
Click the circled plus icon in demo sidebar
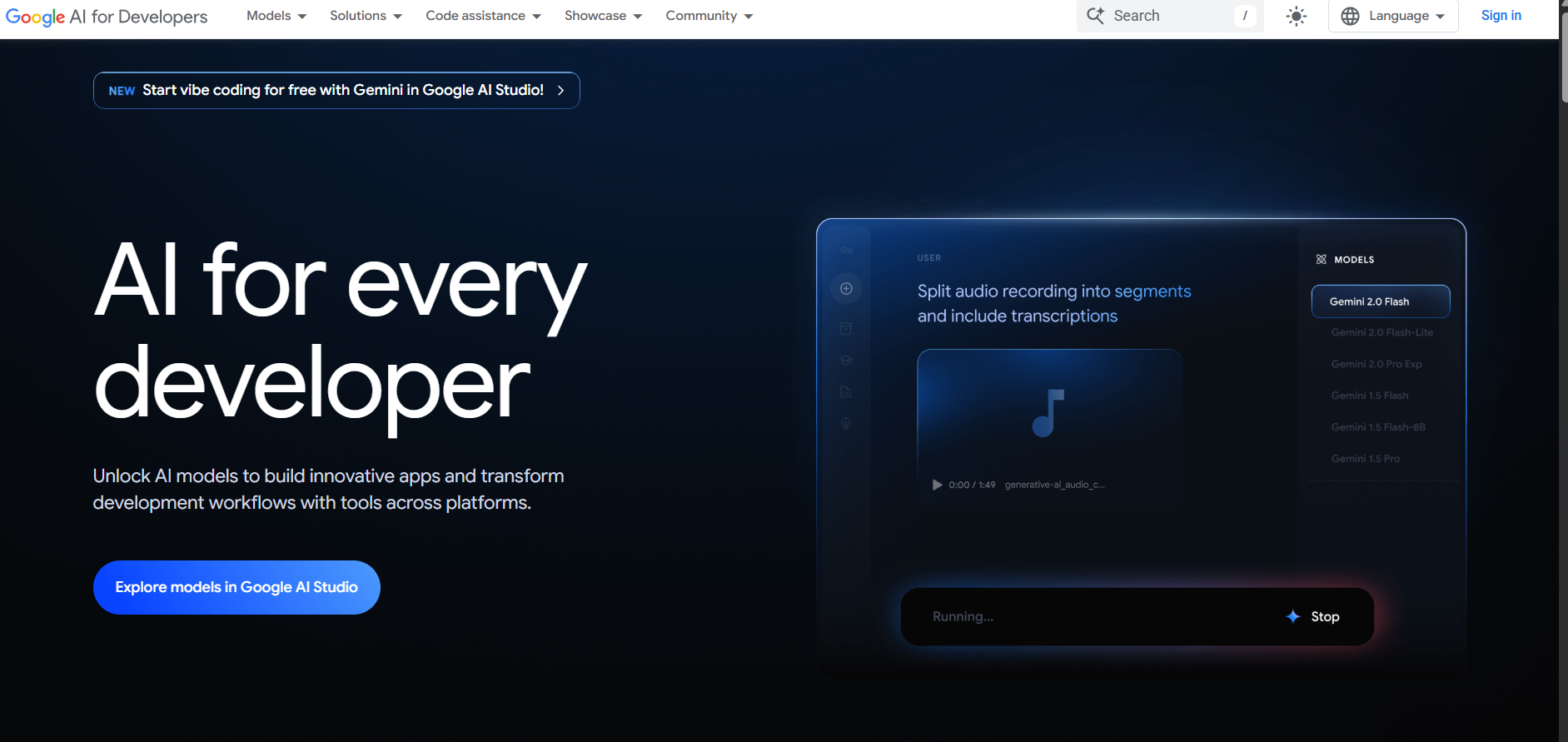(x=846, y=289)
